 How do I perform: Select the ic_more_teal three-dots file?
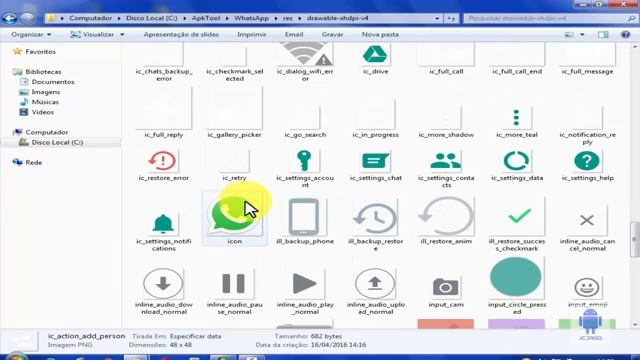[516, 118]
